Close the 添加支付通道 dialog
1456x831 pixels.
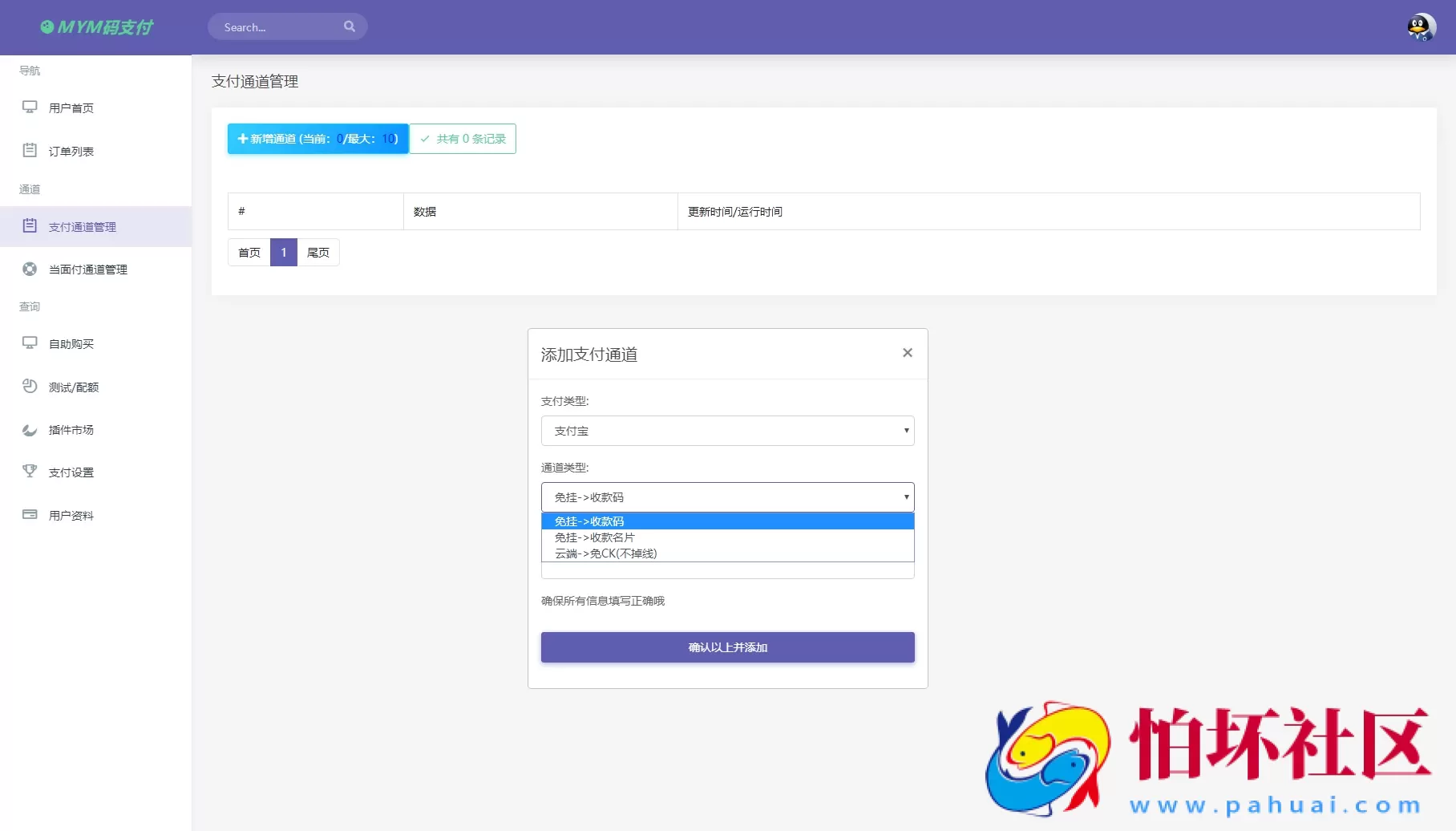click(x=907, y=352)
